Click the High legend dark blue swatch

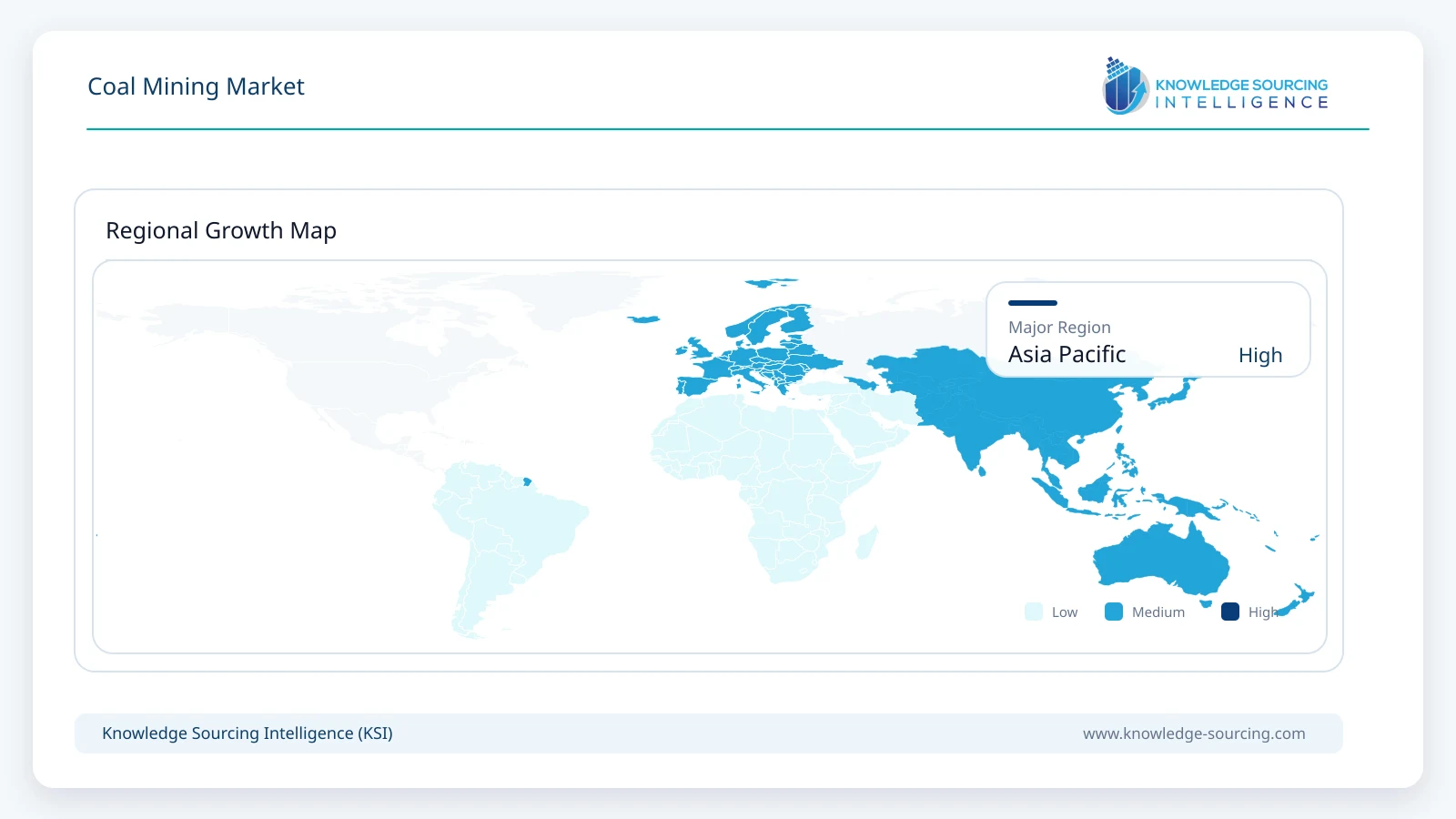tap(1230, 612)
